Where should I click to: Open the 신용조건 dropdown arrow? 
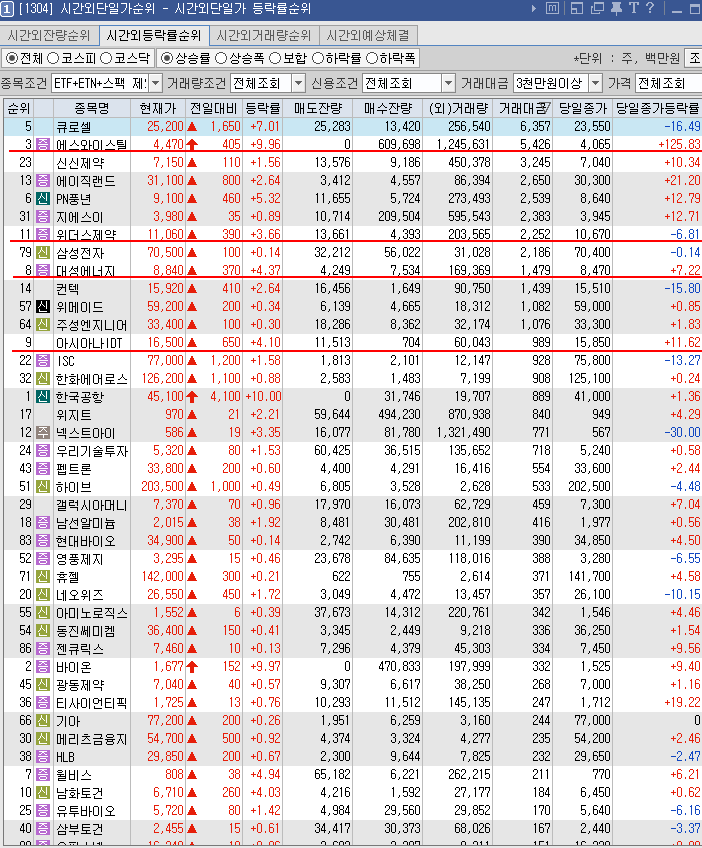click(448, 83)
